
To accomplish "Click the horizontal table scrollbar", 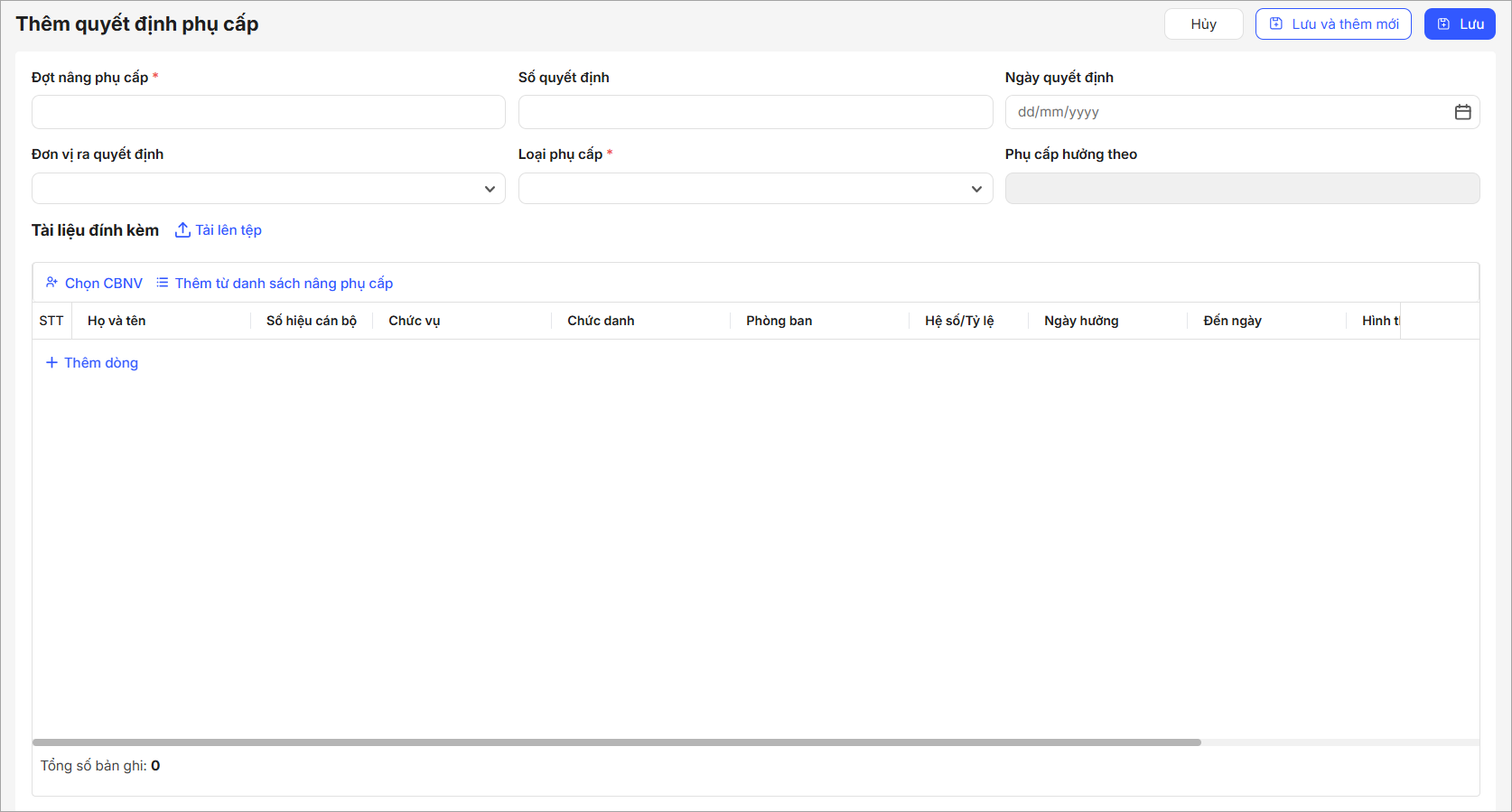I will tap(616, 742).
